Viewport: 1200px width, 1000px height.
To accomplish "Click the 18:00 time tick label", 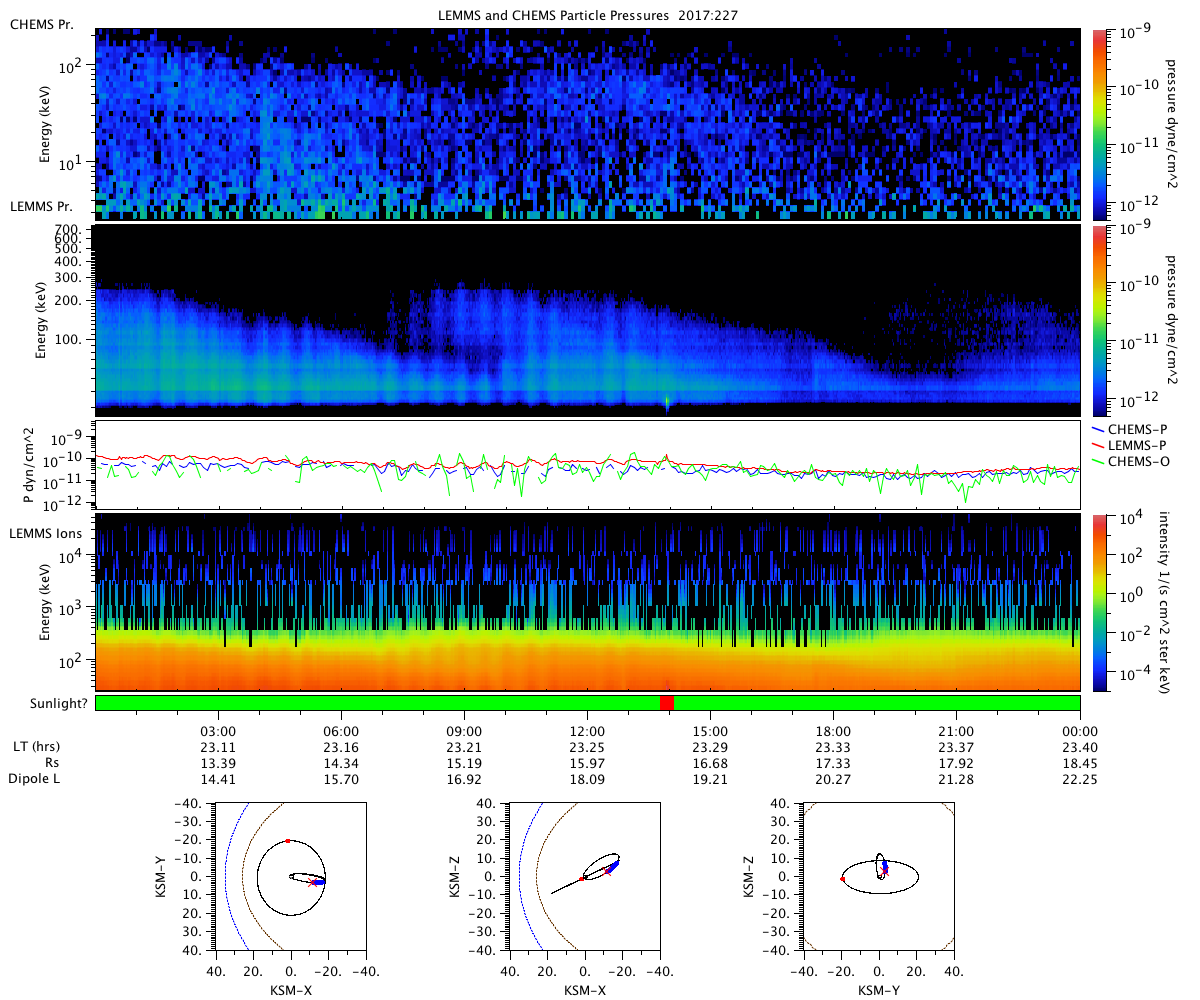I will coord(833,731).
